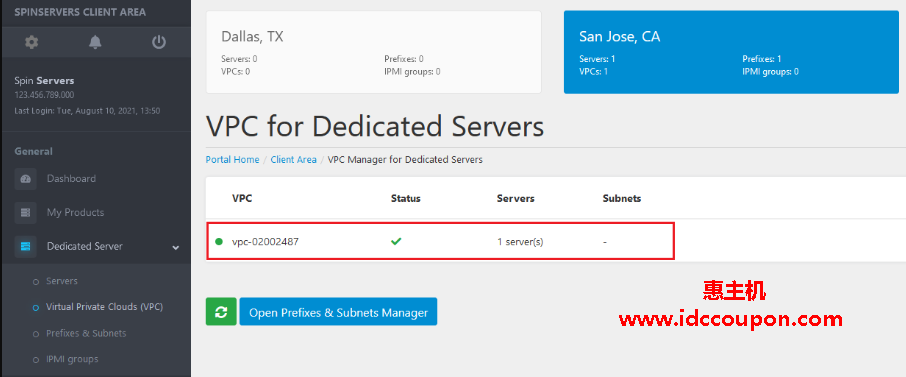Viewport: 906px width, 377px height.
Task: Click the 123.456.789.000 IP address text
Action: [44, 95]
